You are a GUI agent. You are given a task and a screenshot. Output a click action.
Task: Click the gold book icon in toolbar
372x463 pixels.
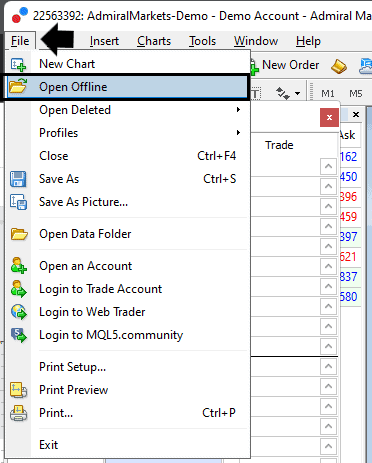click(x=339, y=66)
